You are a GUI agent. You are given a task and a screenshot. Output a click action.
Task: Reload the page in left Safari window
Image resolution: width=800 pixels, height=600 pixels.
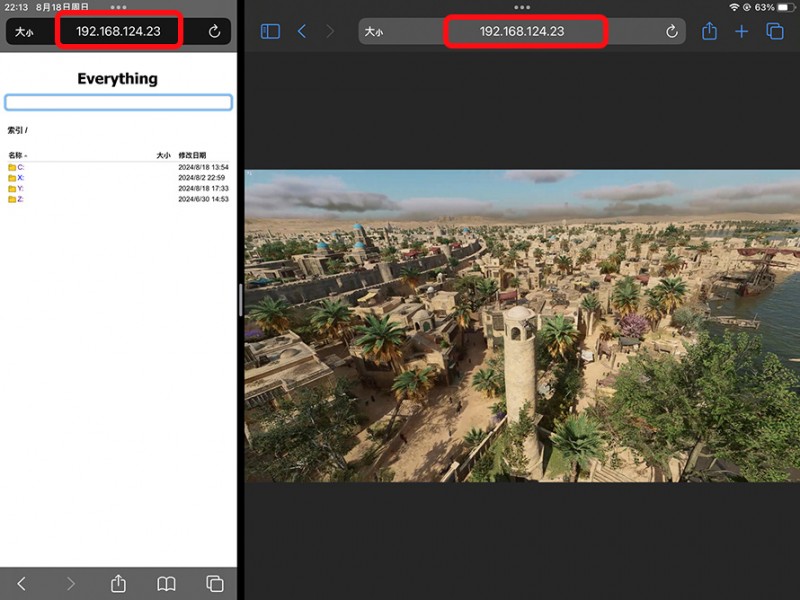tap(214, 32)
